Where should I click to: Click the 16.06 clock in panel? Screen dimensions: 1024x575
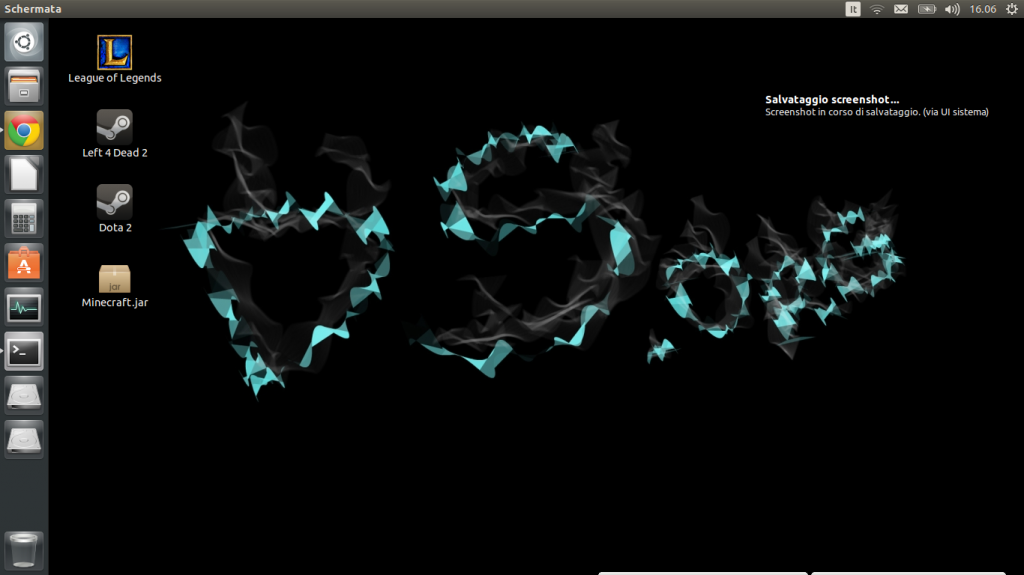tap(983, 9)
